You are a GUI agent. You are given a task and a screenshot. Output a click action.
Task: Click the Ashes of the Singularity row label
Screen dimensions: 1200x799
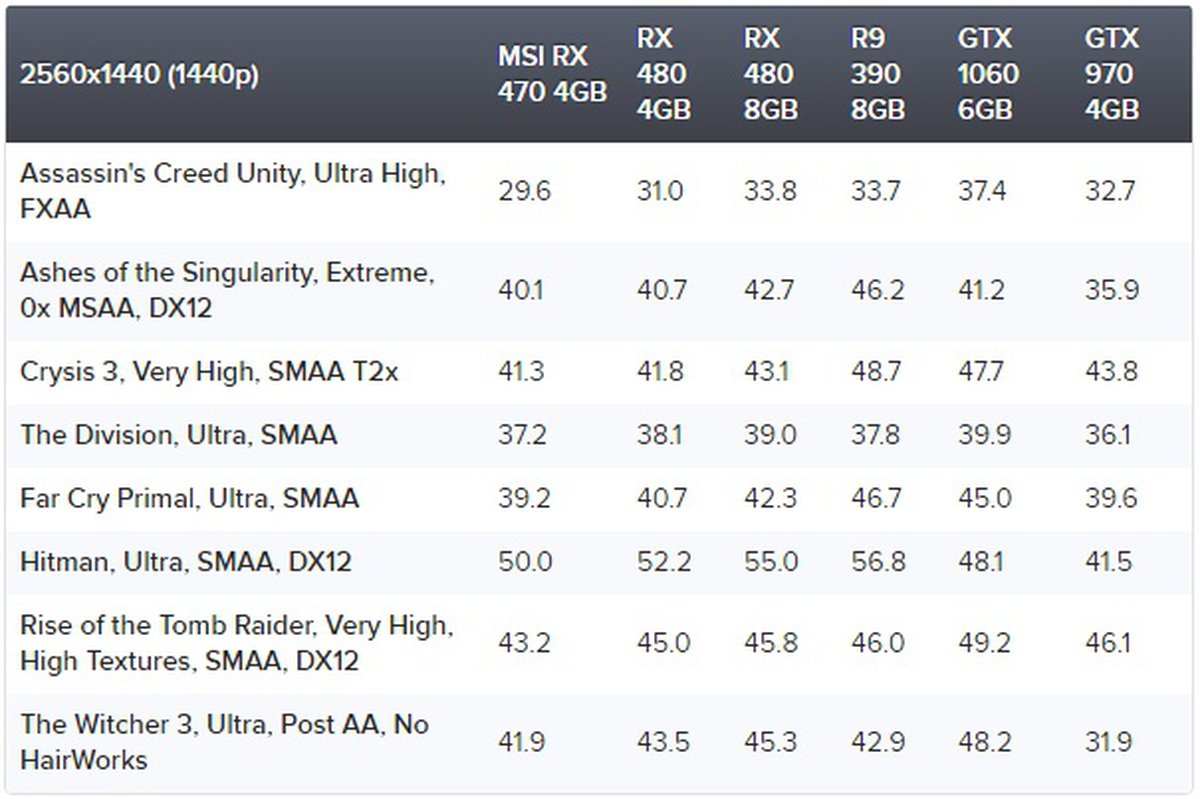point(227,289)
